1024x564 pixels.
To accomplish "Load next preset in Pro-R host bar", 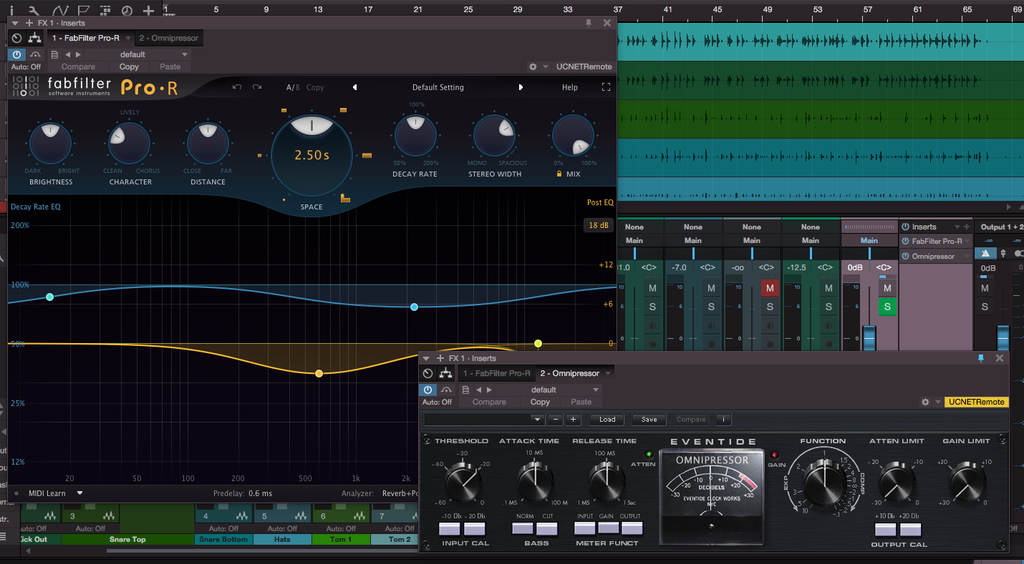I will 78,55.
